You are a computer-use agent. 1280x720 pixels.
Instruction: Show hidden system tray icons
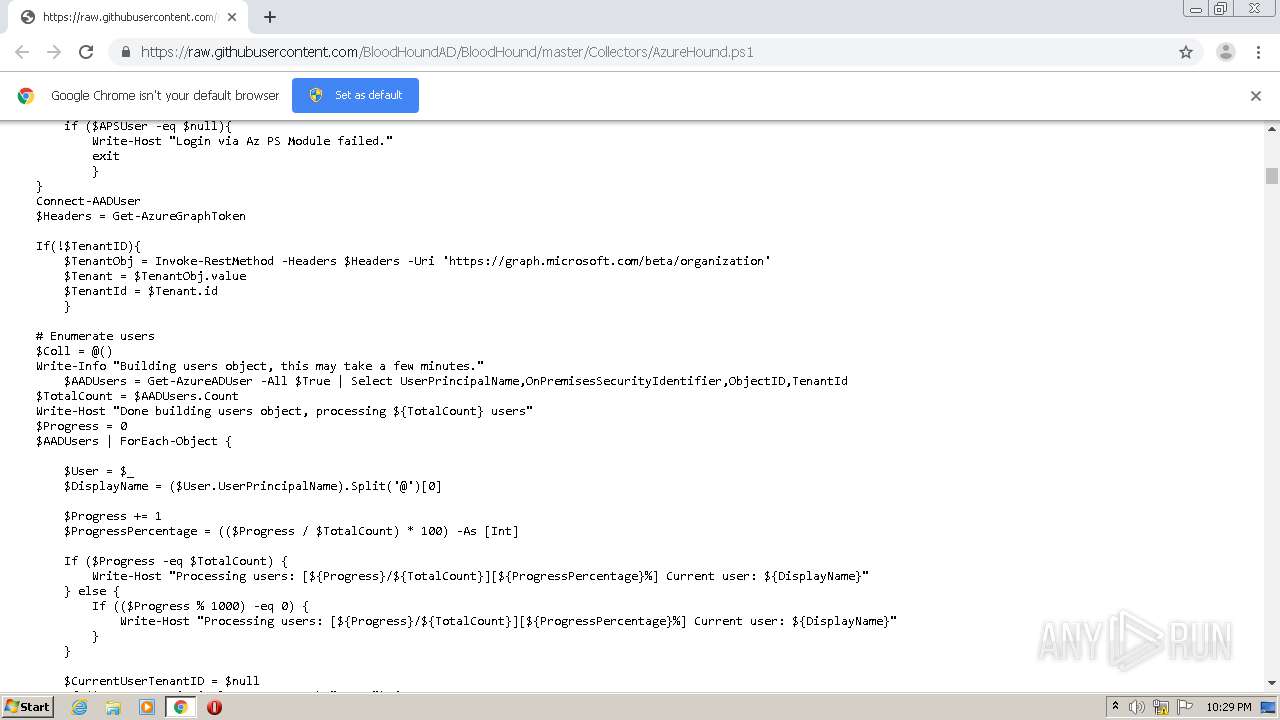(1115, 707)
